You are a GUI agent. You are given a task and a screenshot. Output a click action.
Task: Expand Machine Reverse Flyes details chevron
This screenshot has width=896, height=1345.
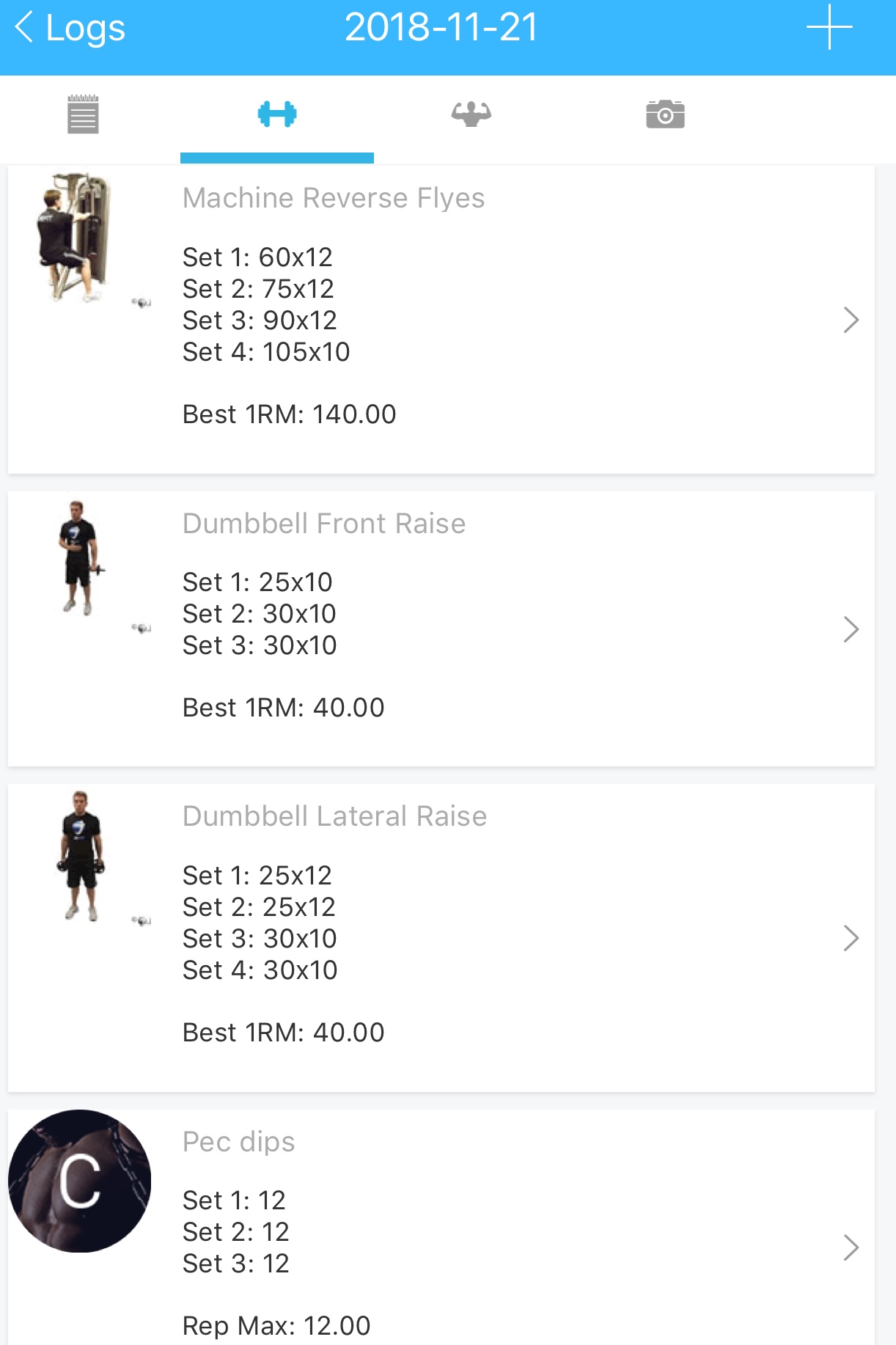coord(851,320)
